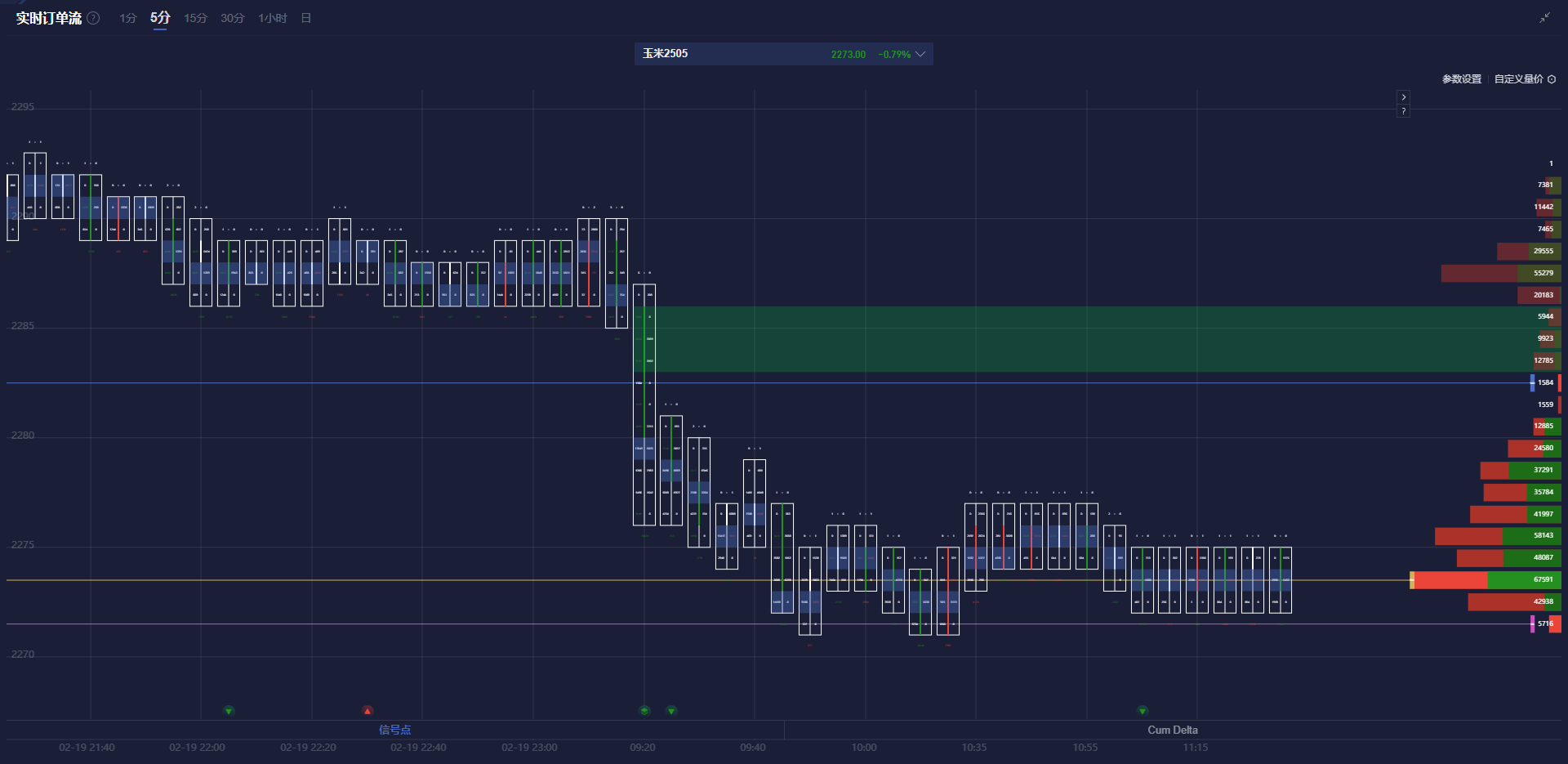Click the hexagon icon next to 自定义量价
This screenshot has height=764, width=1568.
[x=1552, y=79]
